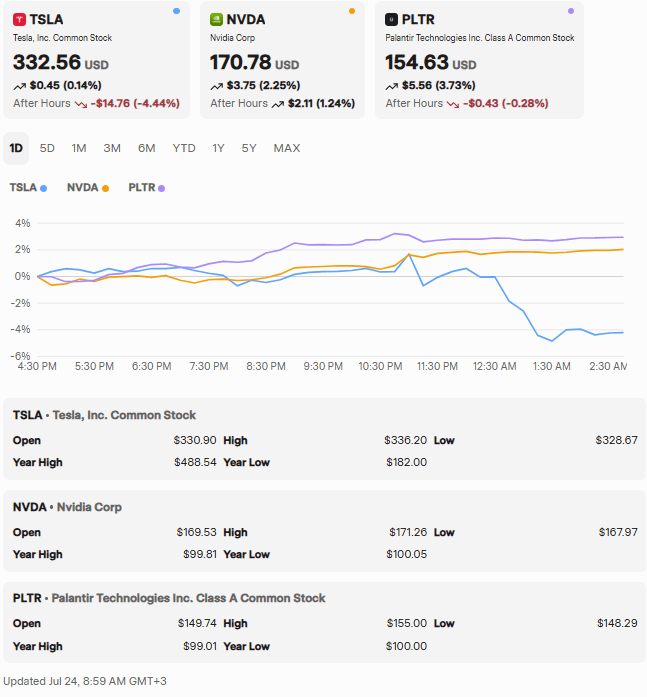Show the 6M chart range

(146, 148)
